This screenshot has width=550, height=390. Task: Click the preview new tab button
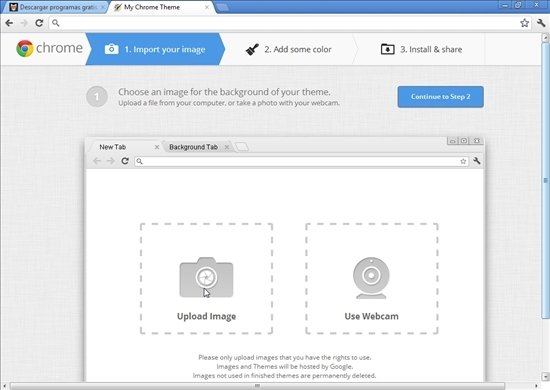(x=242, y=147)
